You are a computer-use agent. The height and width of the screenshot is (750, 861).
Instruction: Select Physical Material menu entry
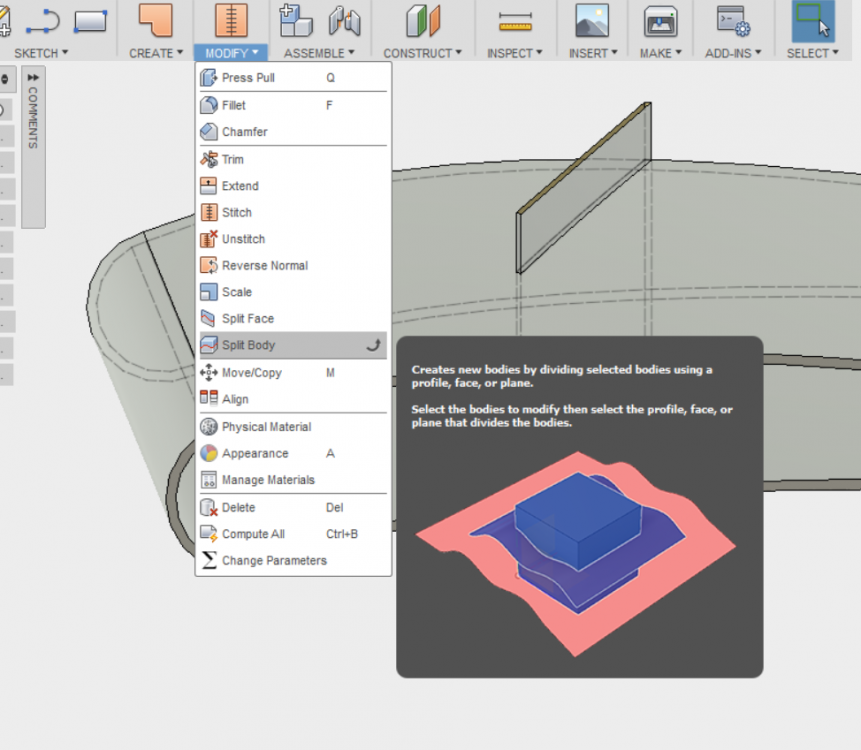click(x=266, y=427)
